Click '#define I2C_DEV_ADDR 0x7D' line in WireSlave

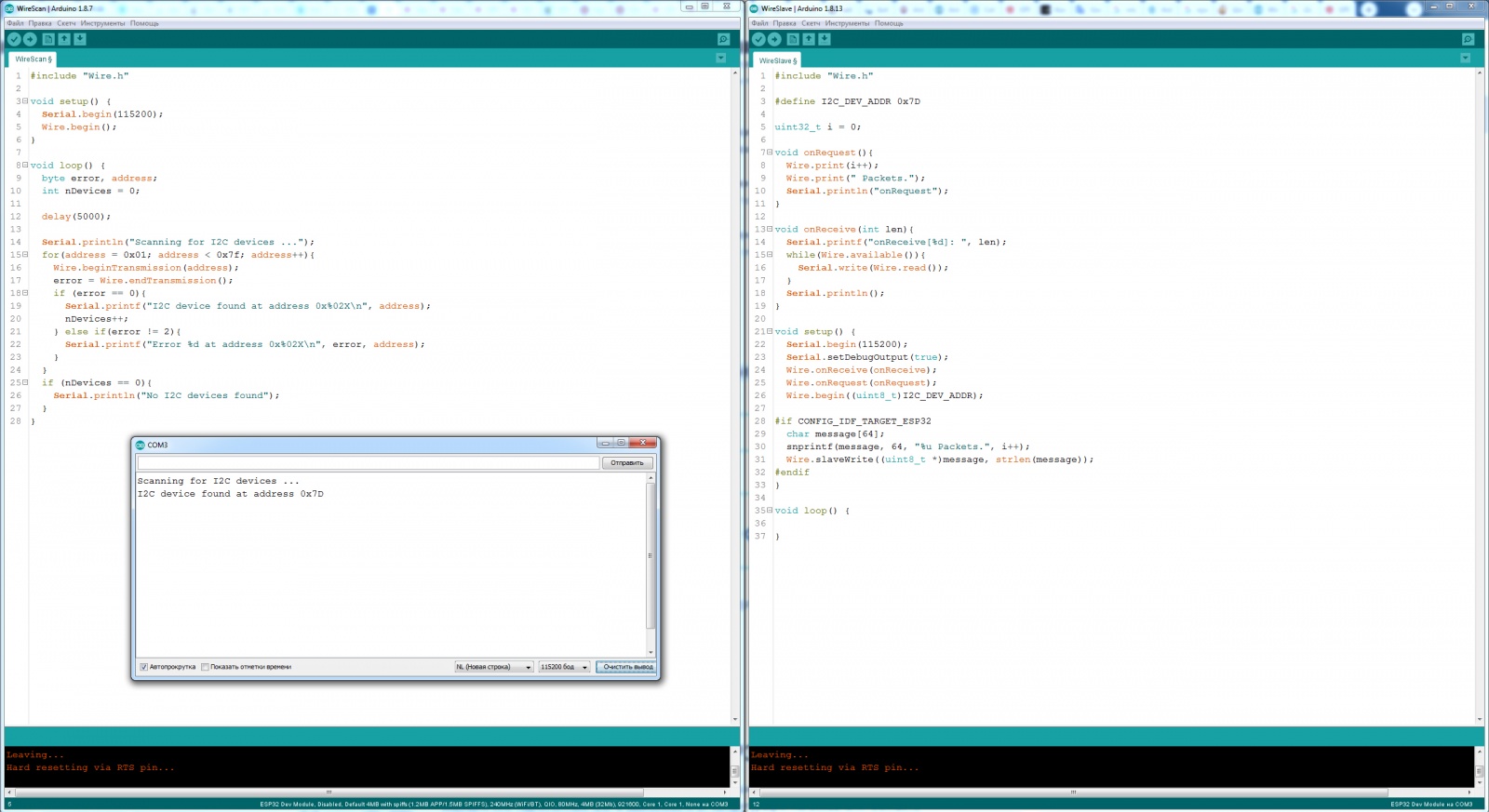pos(847,101)
